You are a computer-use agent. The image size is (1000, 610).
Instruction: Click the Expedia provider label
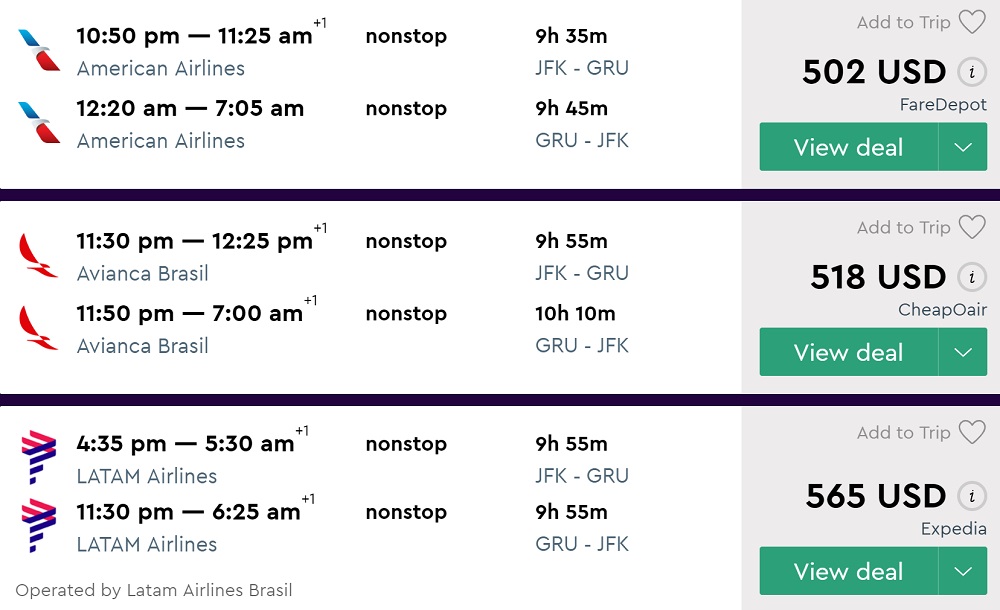click(x=953, y=529)
